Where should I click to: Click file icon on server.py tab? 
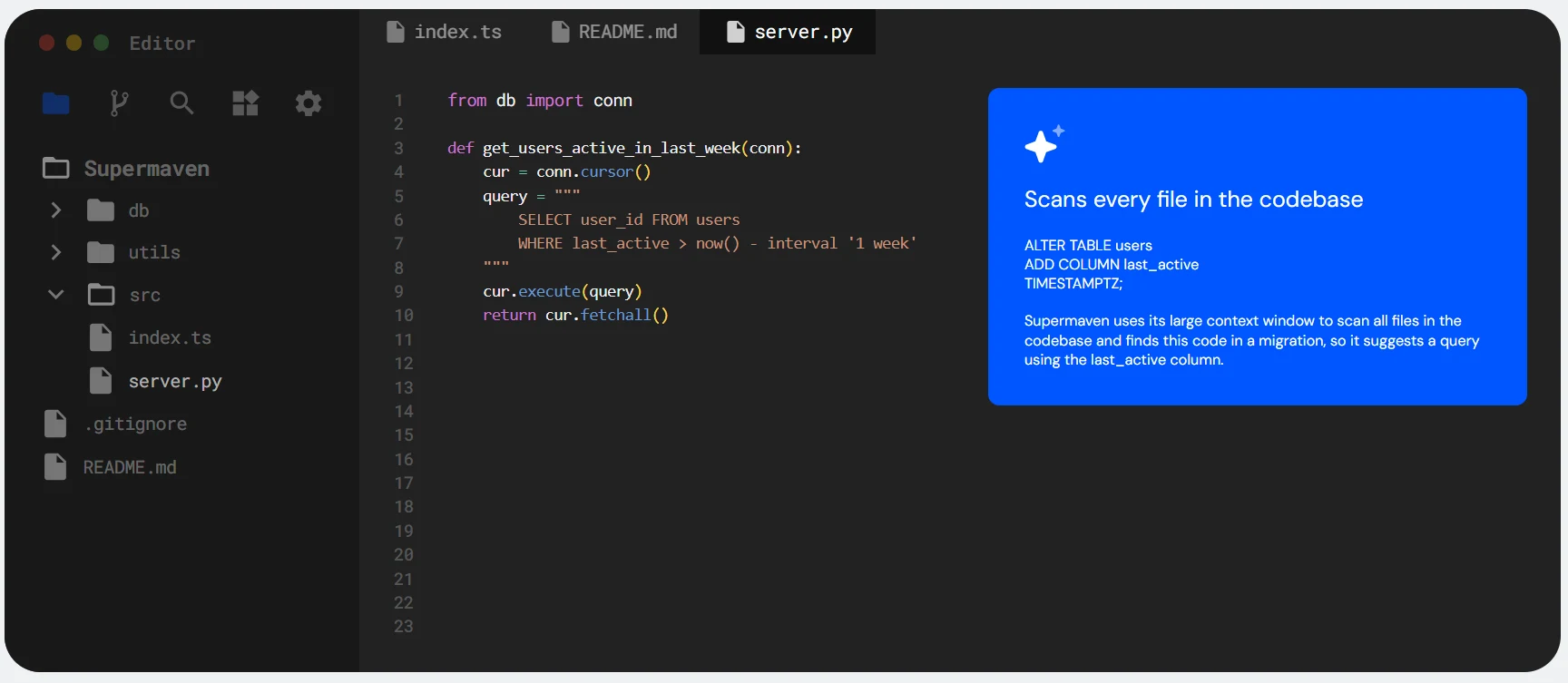click(736, 32)
